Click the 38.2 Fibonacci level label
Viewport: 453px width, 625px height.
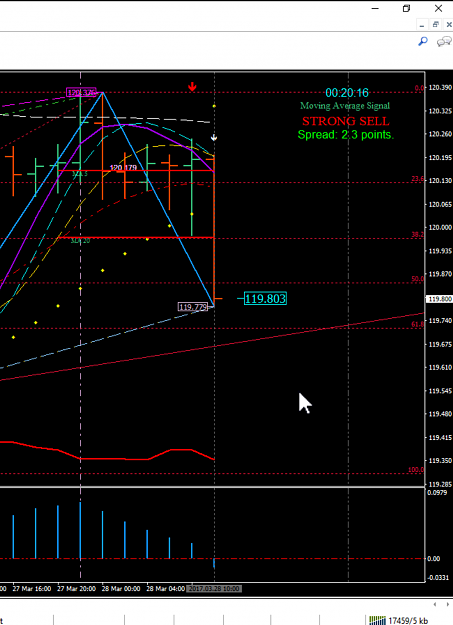click(x=418, y=235)
